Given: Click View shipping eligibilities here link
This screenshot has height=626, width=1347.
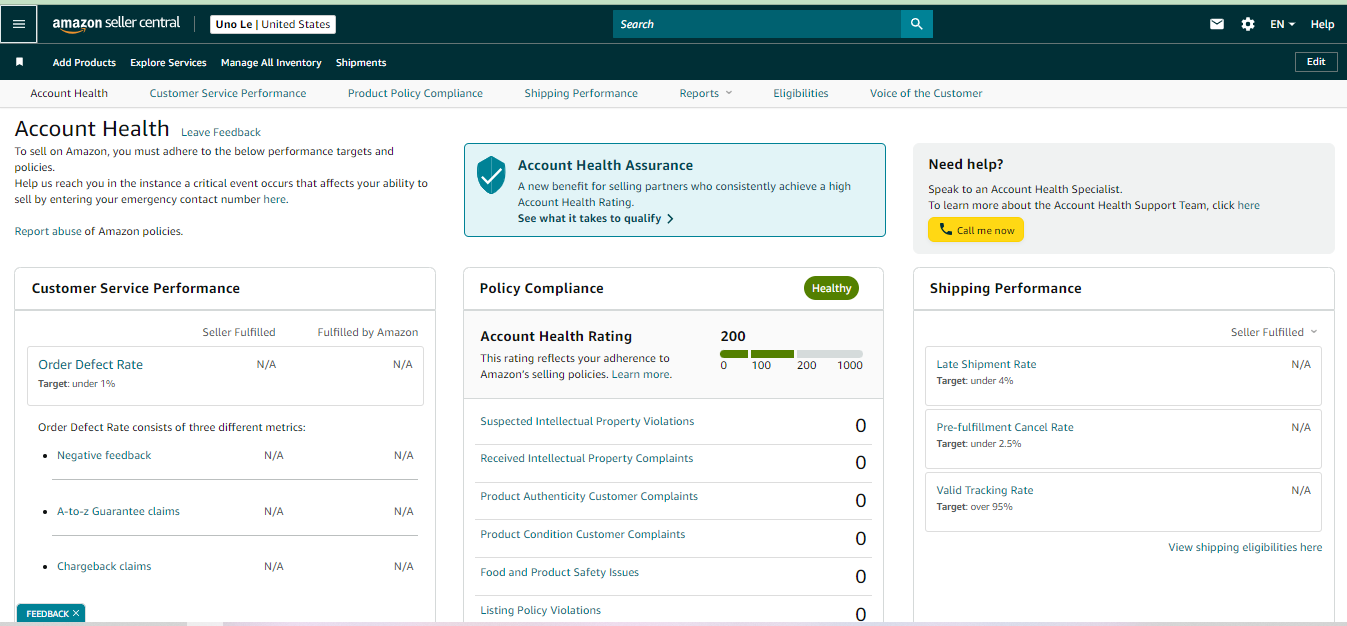Looking at the screenshot, I should tap(1245, 547).
